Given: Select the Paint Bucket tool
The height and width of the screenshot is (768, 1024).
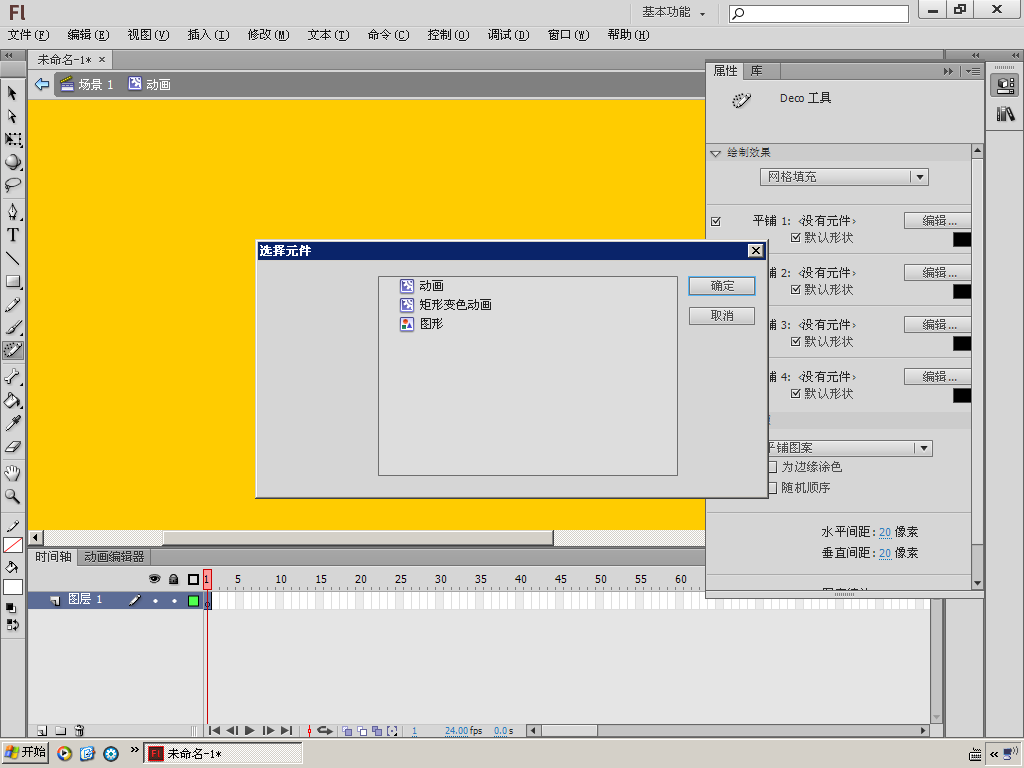Looking at the screenshot, I should click(12, 400).
